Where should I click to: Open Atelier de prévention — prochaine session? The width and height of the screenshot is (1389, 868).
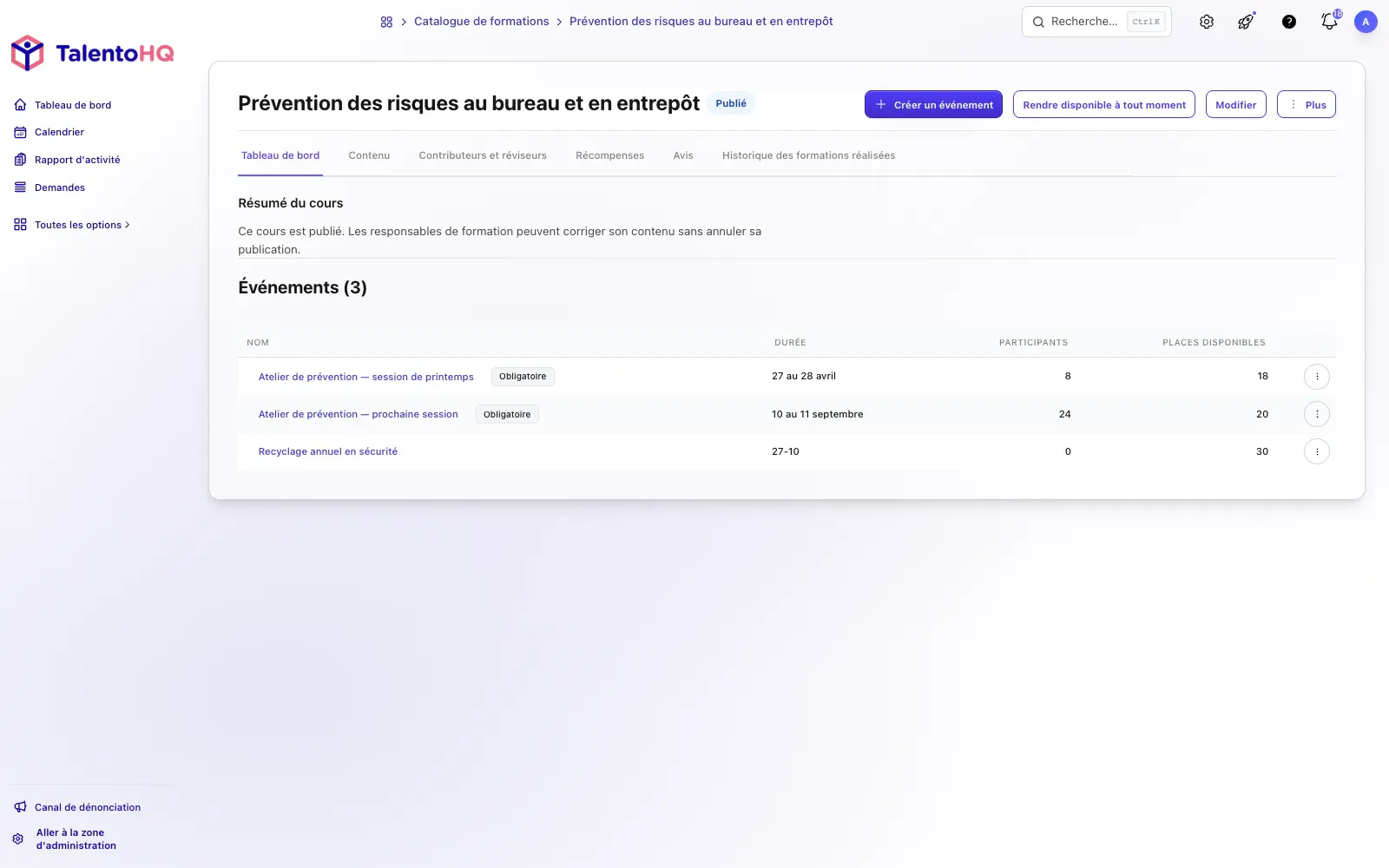358,414
